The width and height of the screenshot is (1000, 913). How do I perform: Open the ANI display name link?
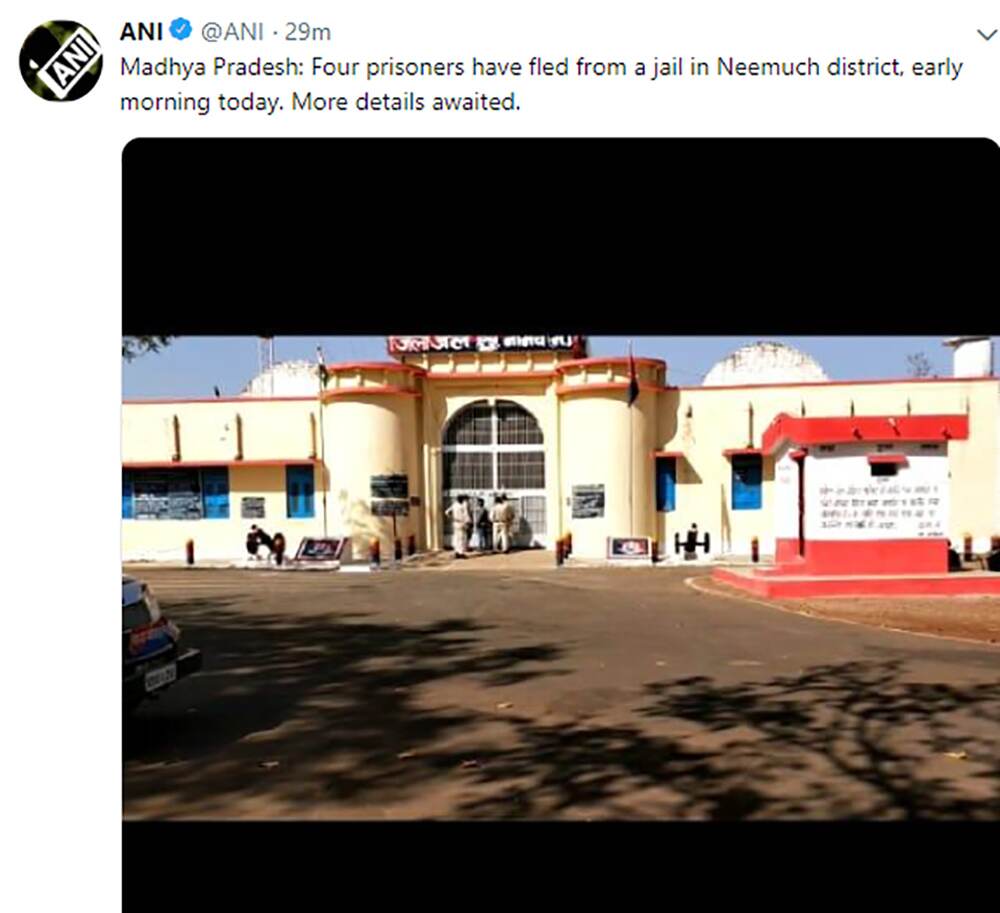tap(141, 31)
